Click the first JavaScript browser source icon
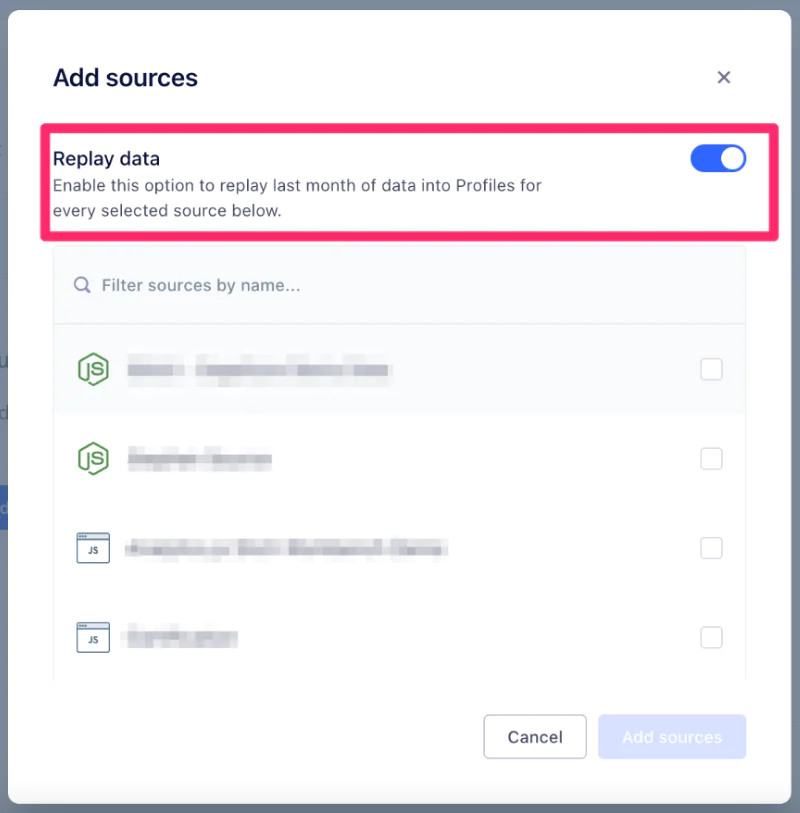Image resolution: width=800 pixels, height=813 pixels. 93,548
